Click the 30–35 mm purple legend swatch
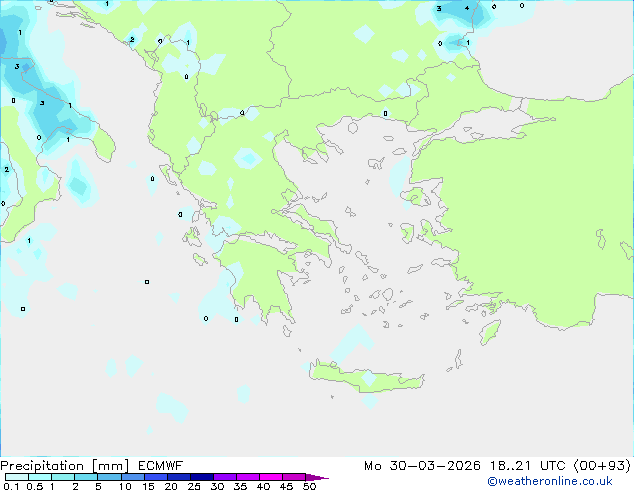634x490 pixels. [225, 477]
